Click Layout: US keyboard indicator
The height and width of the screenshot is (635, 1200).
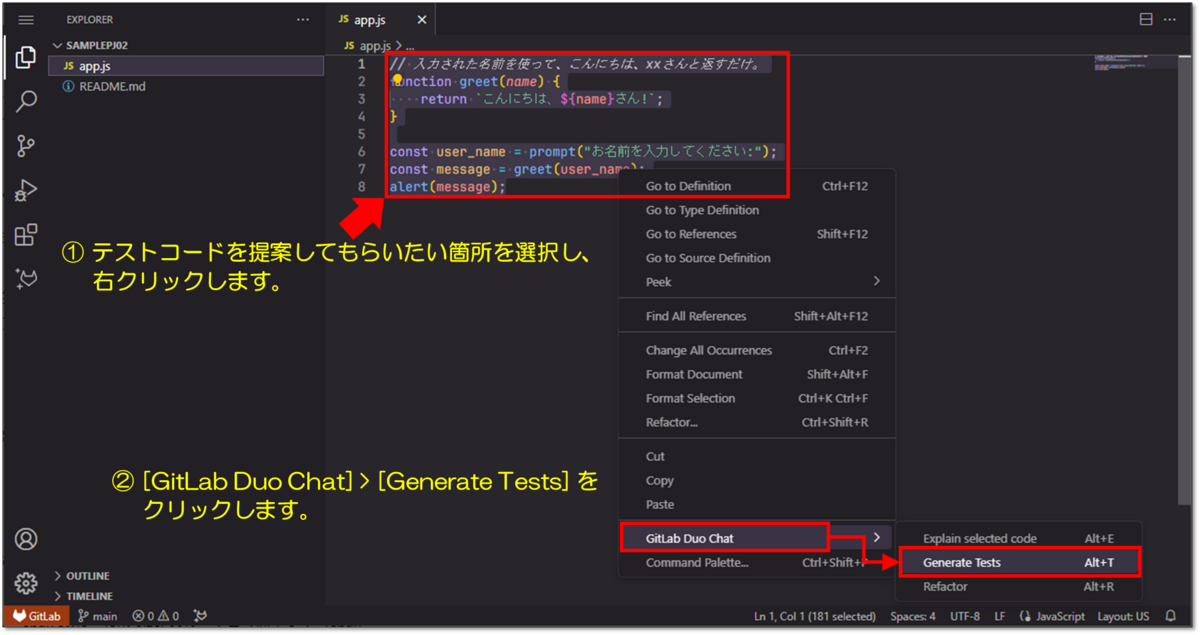(1123, 616)
